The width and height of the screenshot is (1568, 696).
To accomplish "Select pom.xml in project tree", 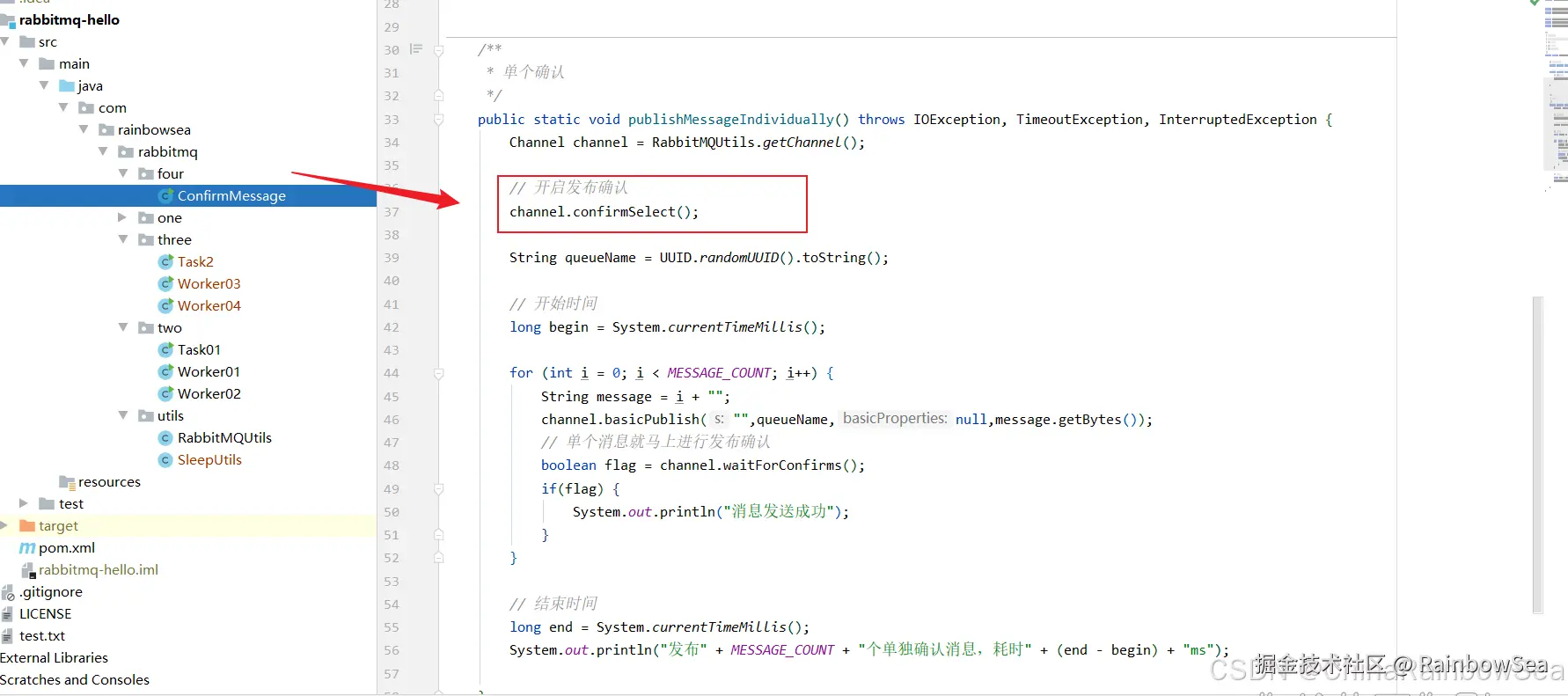I will [x=67, y=547].
